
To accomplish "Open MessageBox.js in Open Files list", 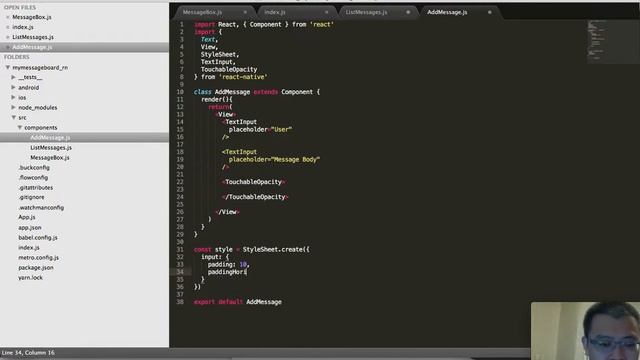I will [x=32, y=17].
